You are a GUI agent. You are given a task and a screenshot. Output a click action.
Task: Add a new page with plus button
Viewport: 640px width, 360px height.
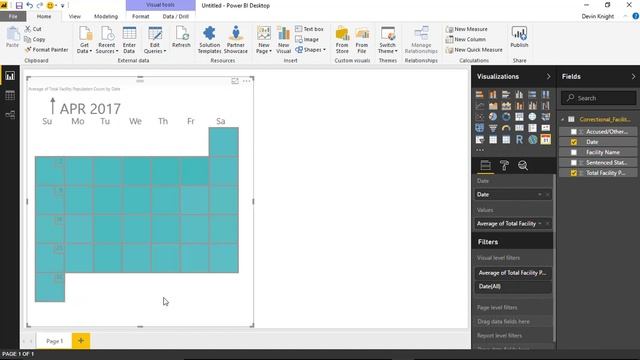tap(81, 340)
